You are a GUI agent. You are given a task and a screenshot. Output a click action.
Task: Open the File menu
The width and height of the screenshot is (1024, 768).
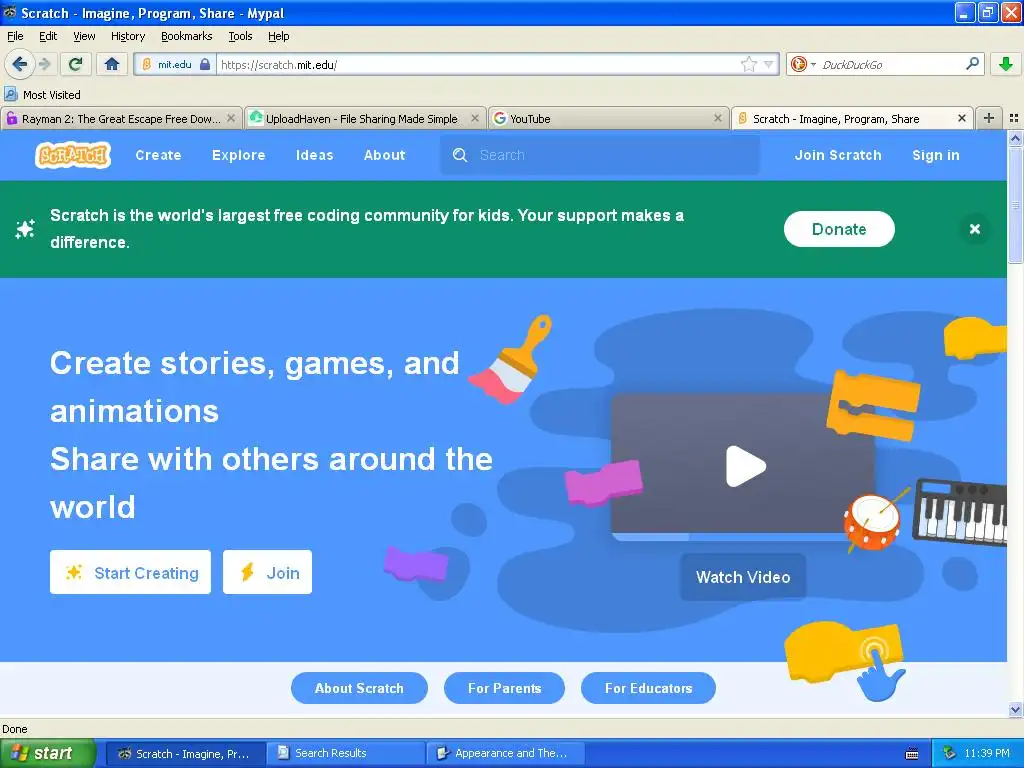click(x=15, y=36)
